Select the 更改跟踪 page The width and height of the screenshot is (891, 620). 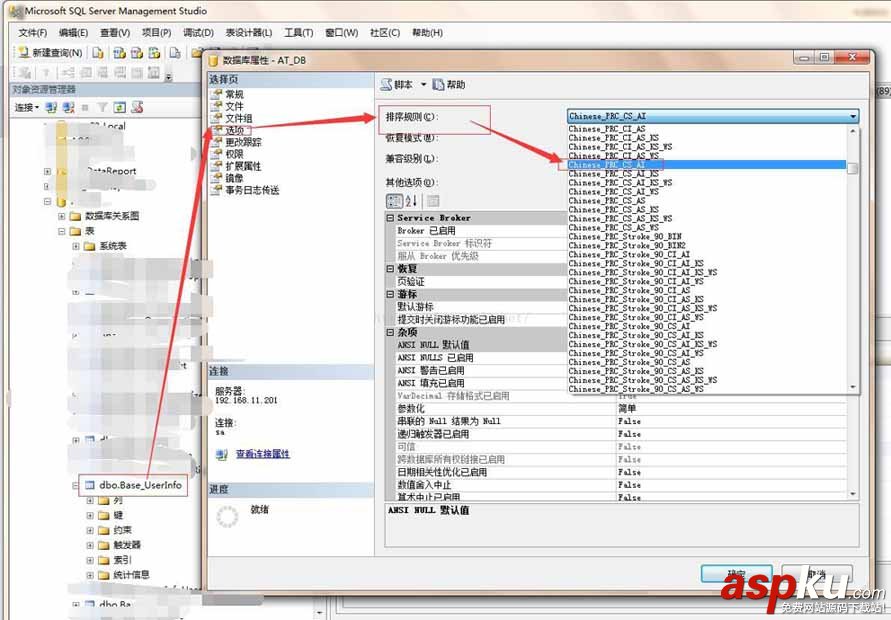[x=243, y=142]
